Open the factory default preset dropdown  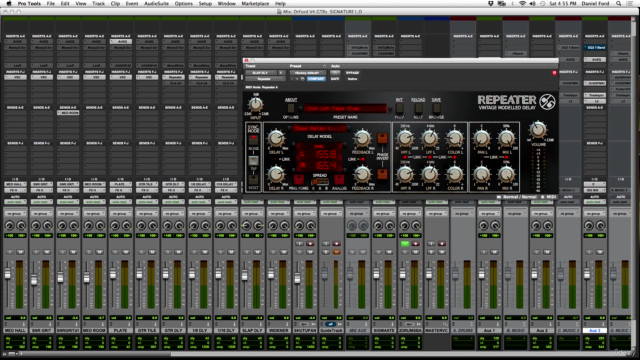coord(307,73)
